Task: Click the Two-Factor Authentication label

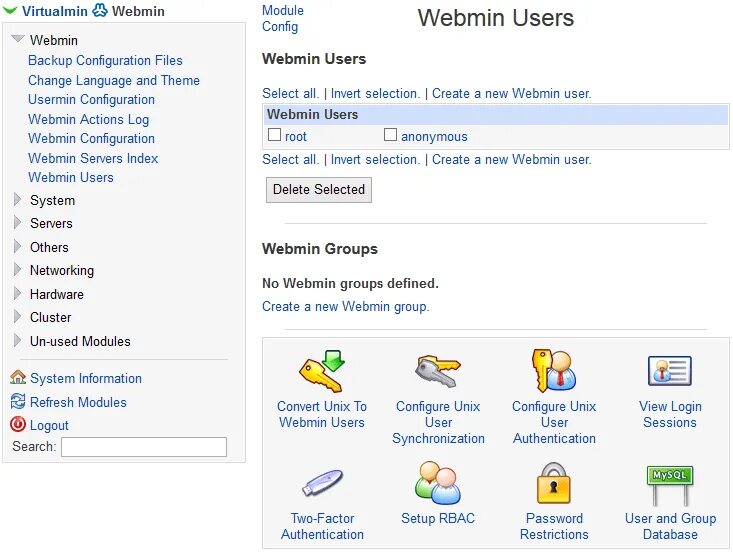Action: click(322, 526)
